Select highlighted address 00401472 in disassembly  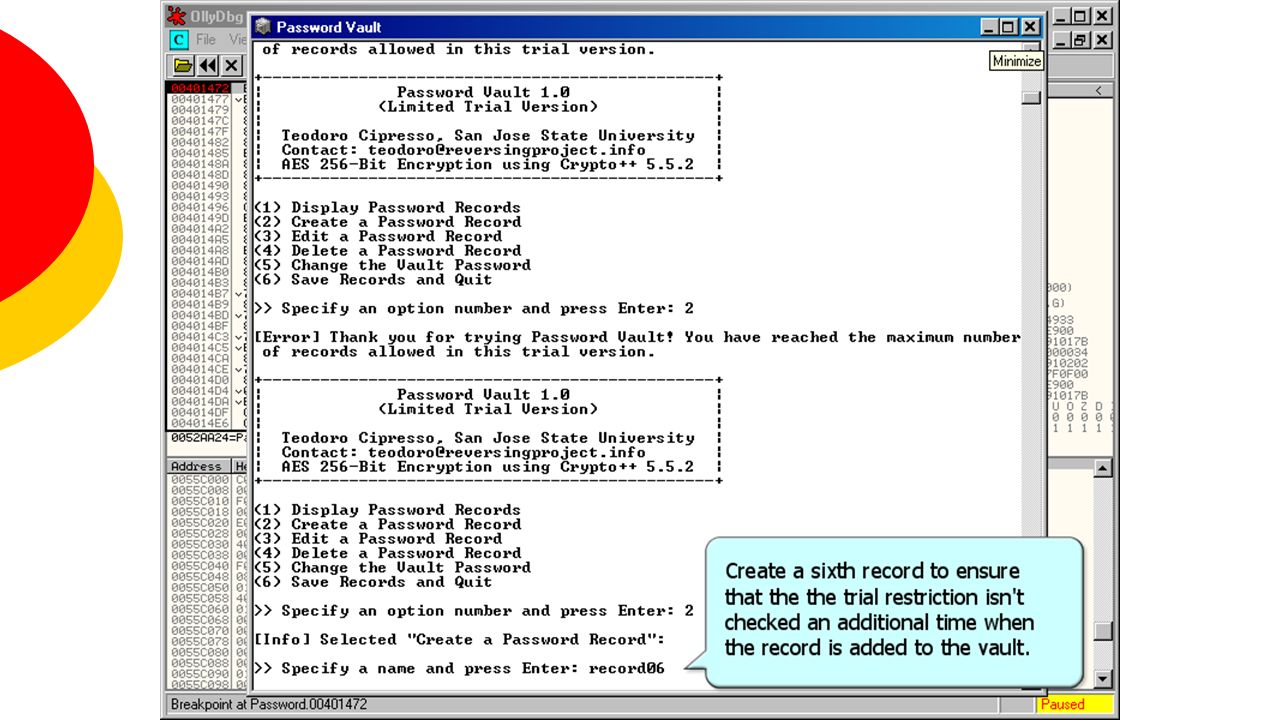coord(200,89)
